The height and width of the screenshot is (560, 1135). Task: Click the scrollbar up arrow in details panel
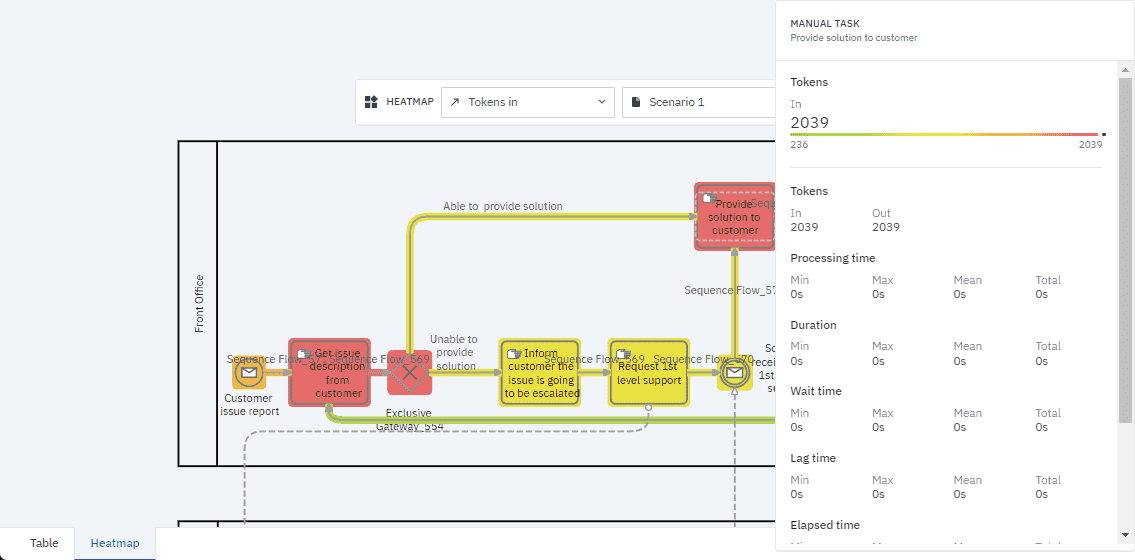pos(1125,69)
